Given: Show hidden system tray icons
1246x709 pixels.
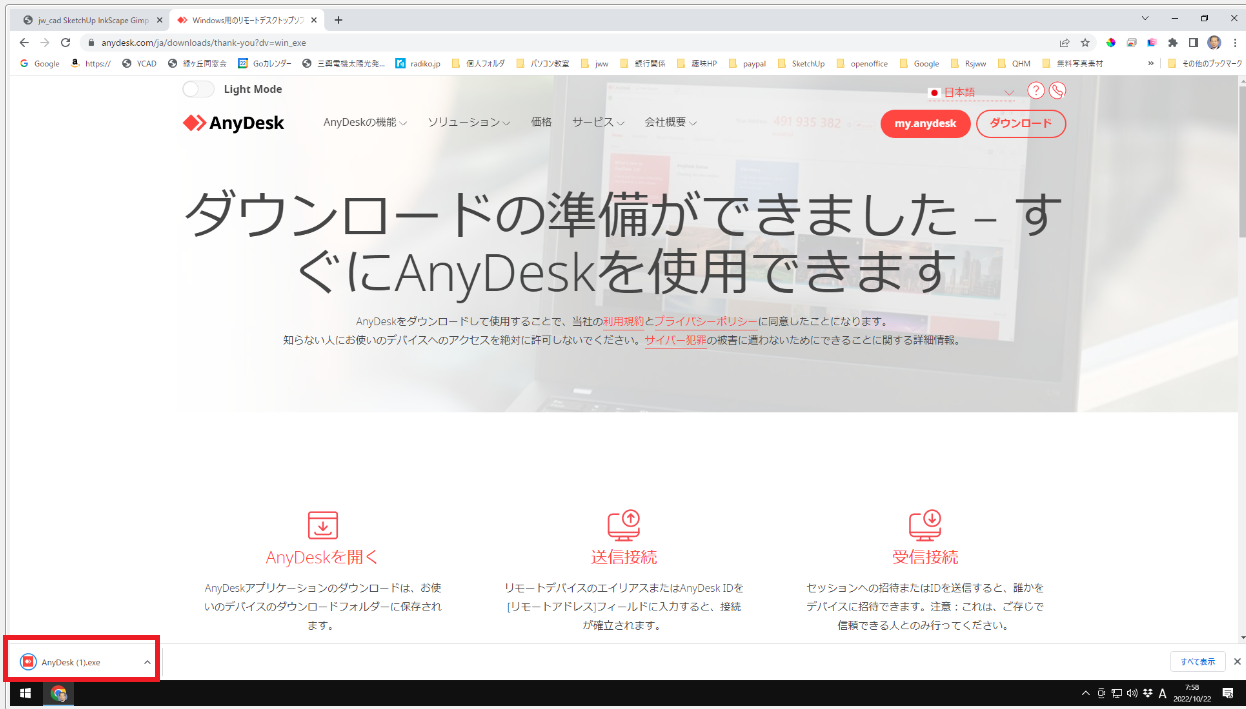Looking at the screenshot, I should coord(1086,693).
